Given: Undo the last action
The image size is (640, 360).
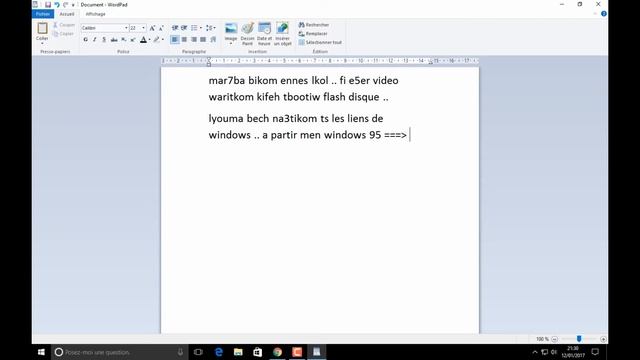Looking at the screenshot, I should click(x=57, y=4).
